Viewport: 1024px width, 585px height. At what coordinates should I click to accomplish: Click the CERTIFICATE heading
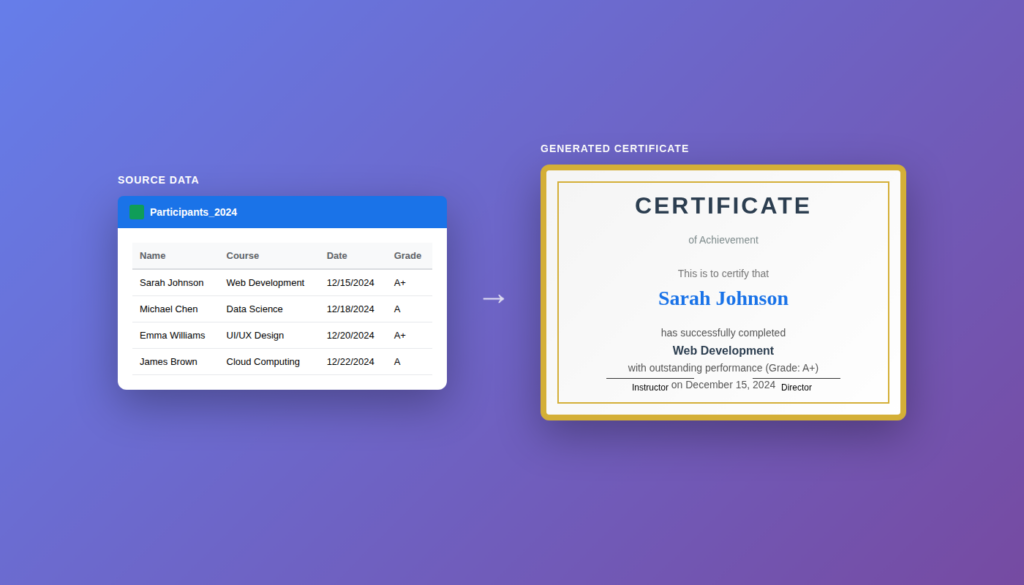pos(723,206)
